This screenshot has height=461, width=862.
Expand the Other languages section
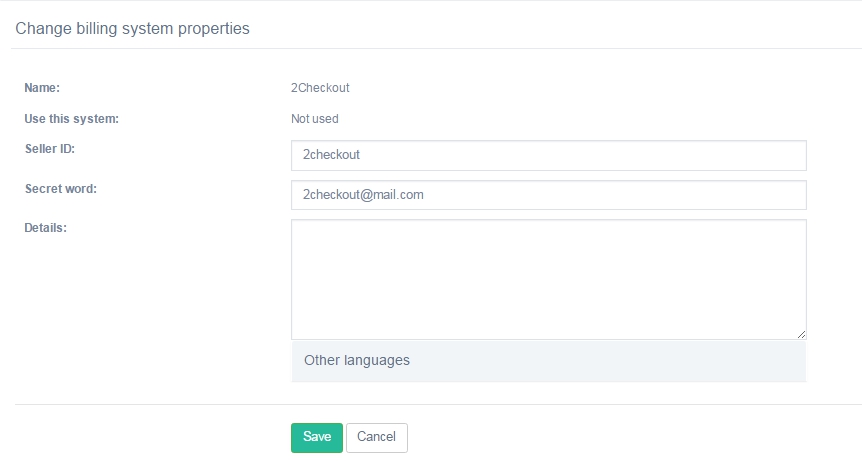(357, 360)
